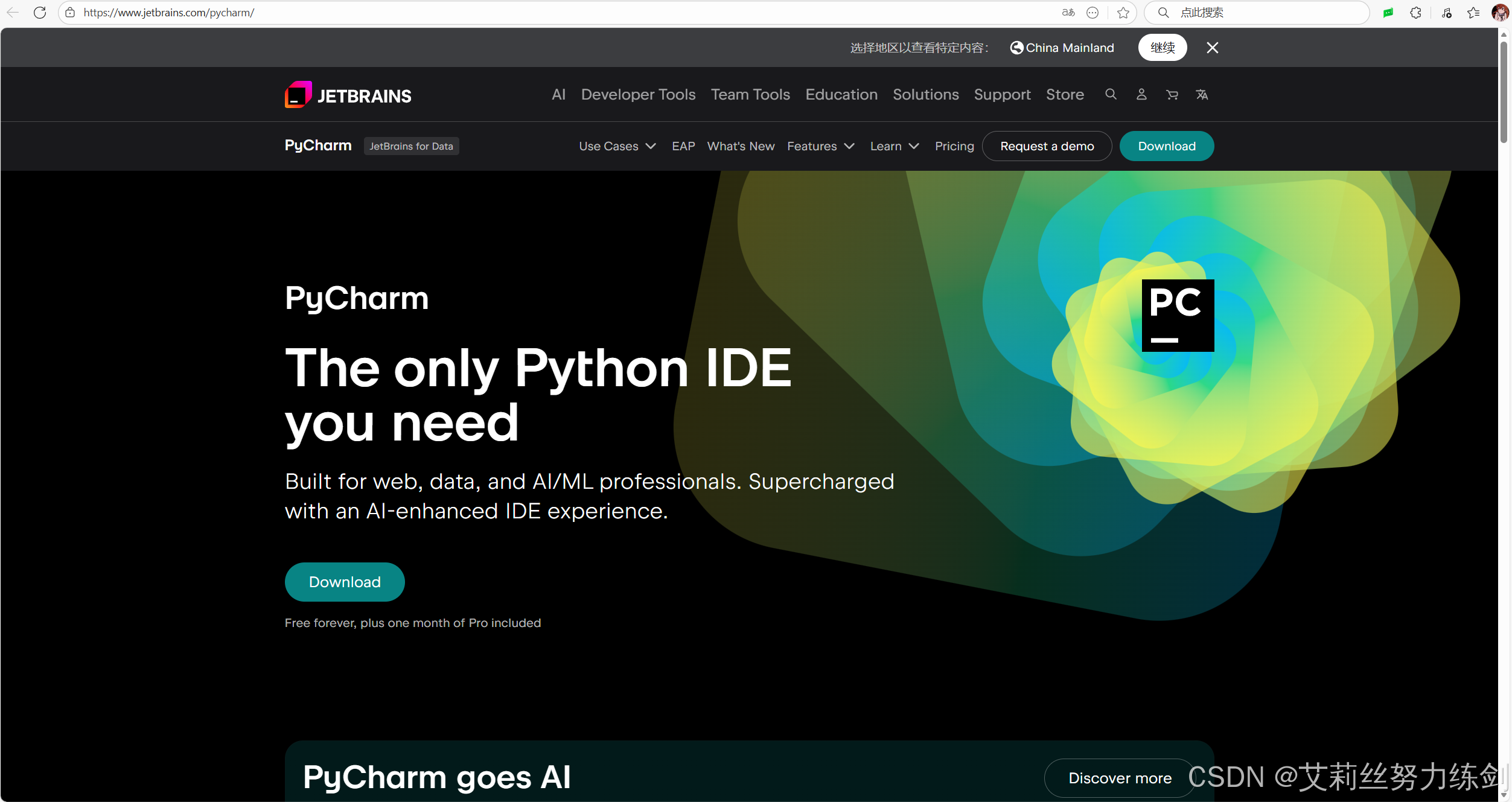Screen dimensions: 1512x802
Task: Click the Request a demo button
Action: click(1047, 146)
